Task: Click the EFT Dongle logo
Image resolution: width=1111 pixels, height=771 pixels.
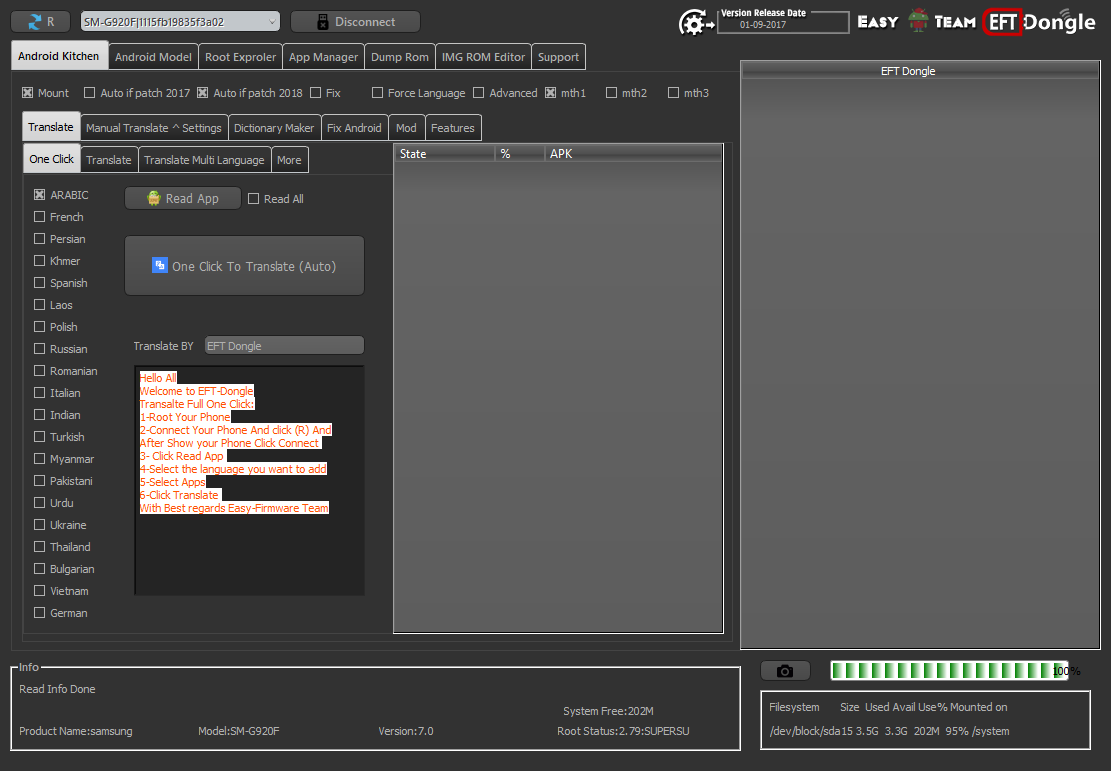Action: point(1040,22)
